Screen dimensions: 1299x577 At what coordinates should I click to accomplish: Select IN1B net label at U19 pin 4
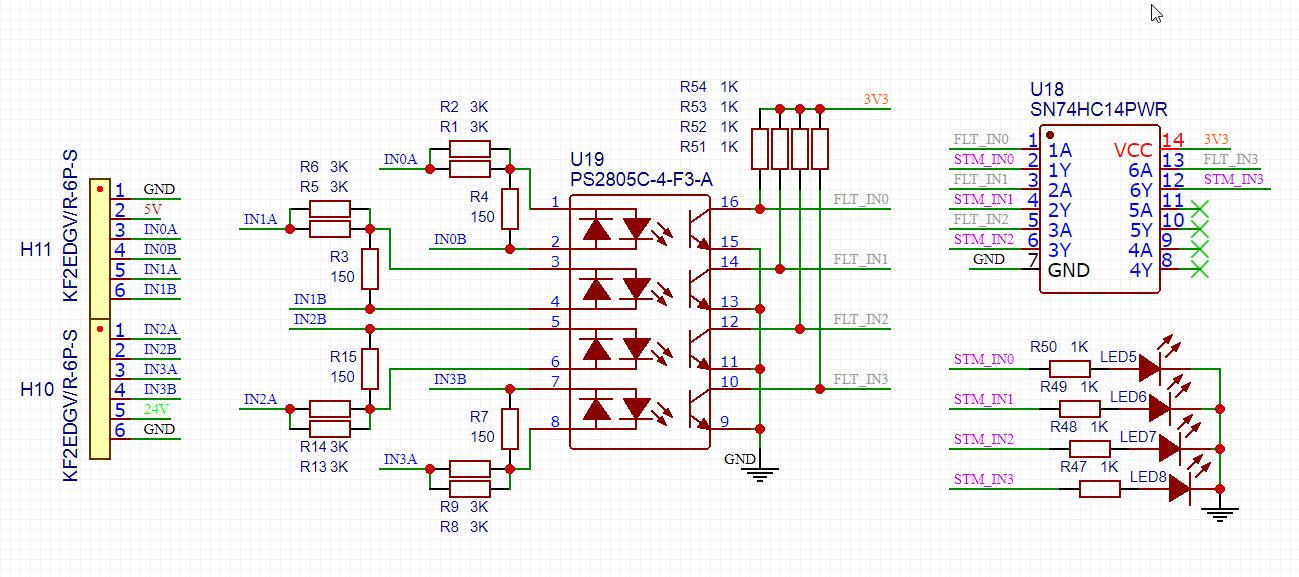tap(310, 299)
